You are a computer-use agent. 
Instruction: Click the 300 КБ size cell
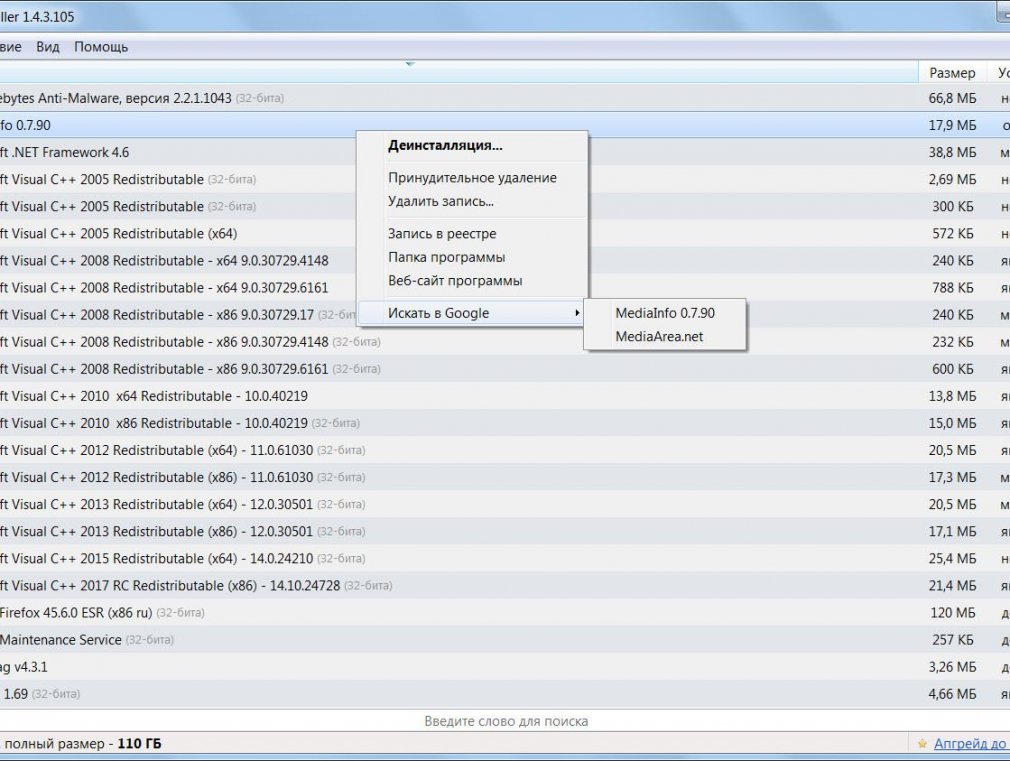coord(953,206)
